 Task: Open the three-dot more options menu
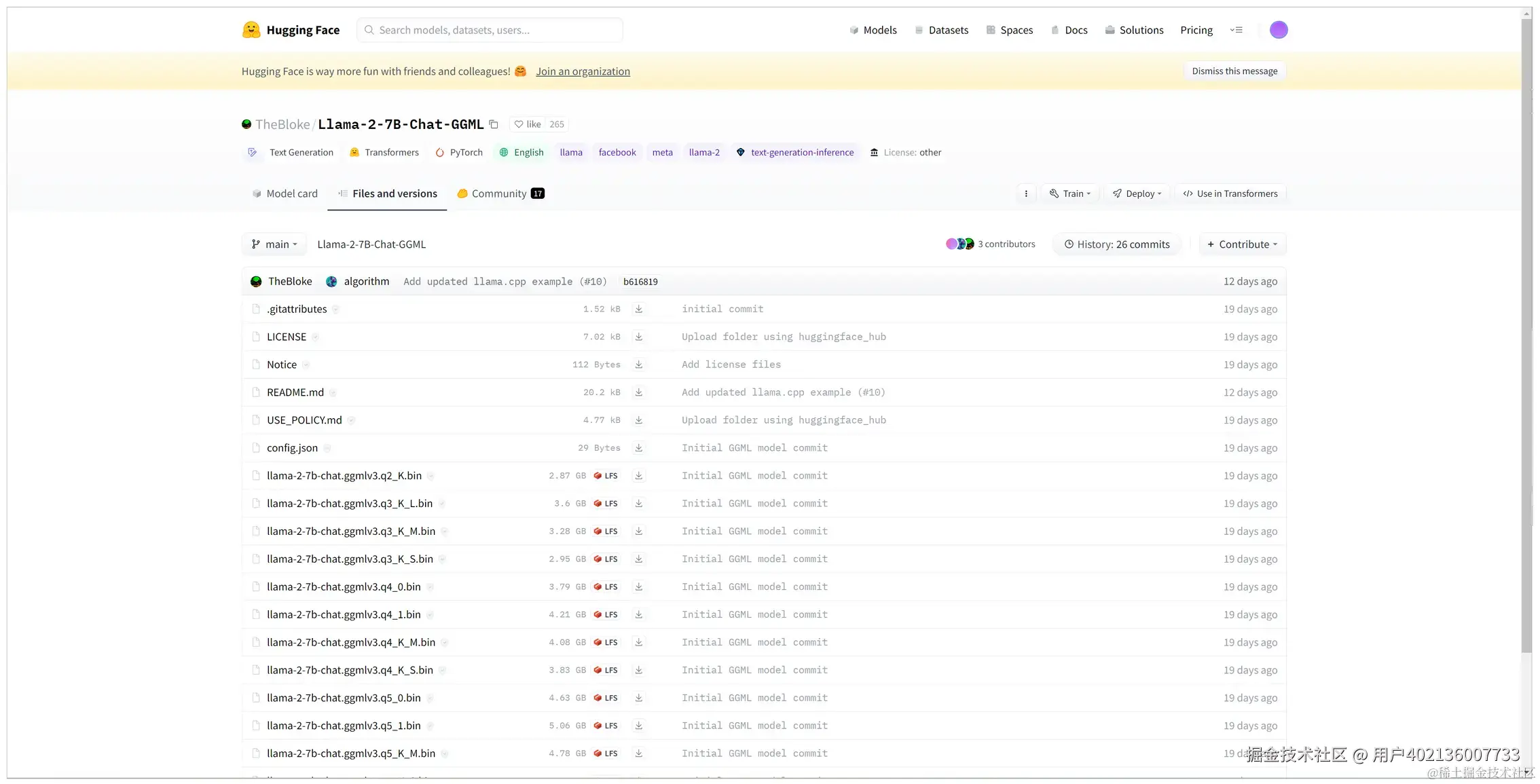click(1025, 193)
